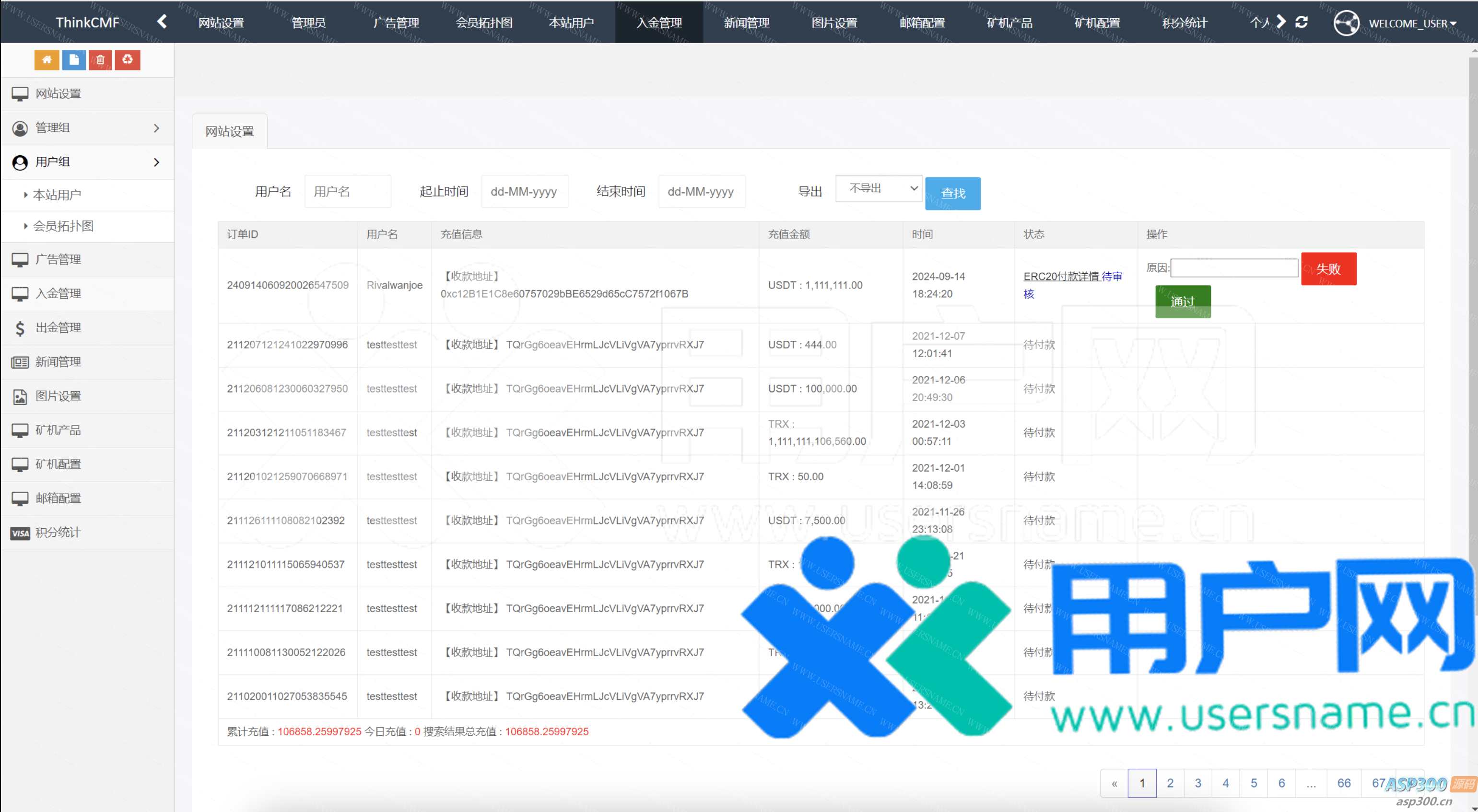Click the red trash icon button
1478x812 pixels.
click(100, 59)
